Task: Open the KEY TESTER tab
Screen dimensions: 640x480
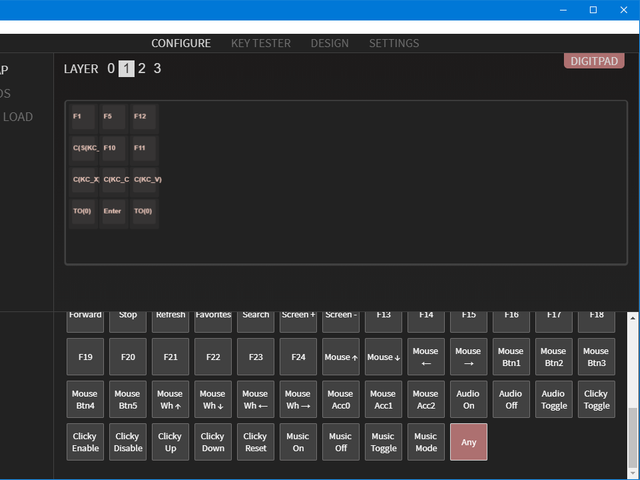Action: pos(260,44)
